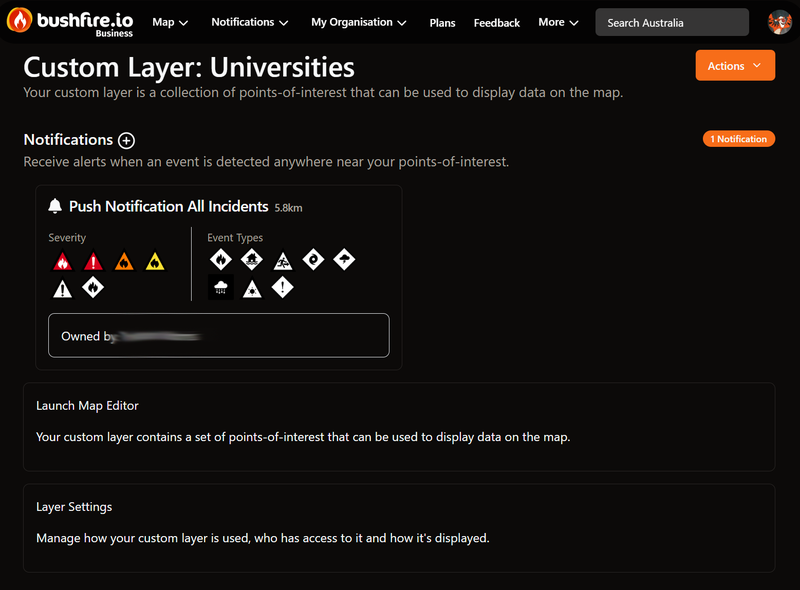Open the Feedback page

tap(497, 23)
